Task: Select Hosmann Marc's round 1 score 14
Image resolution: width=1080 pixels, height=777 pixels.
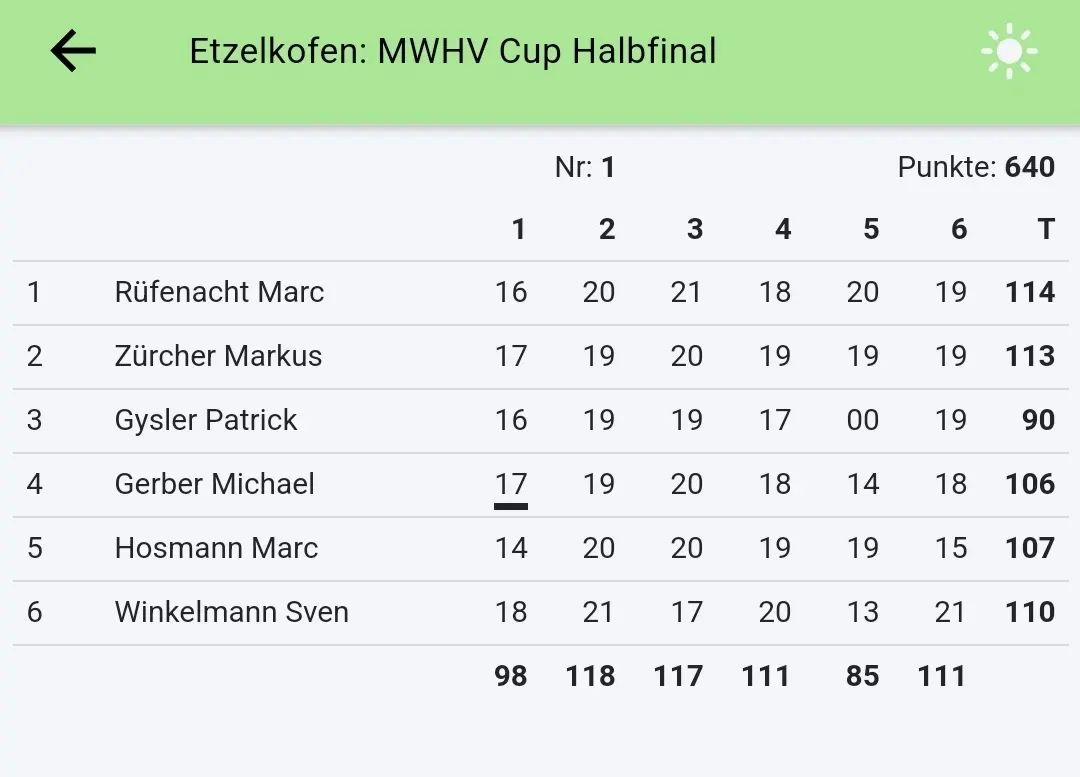Action: click(511, 548)
